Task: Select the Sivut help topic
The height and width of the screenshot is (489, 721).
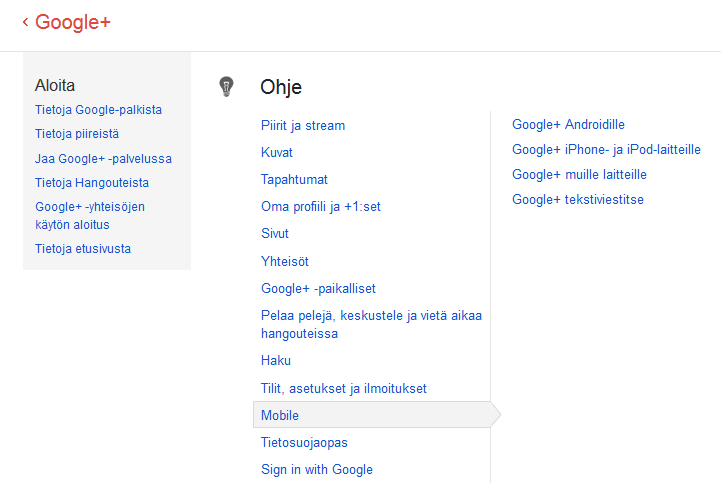Action: tap(275, 234)
